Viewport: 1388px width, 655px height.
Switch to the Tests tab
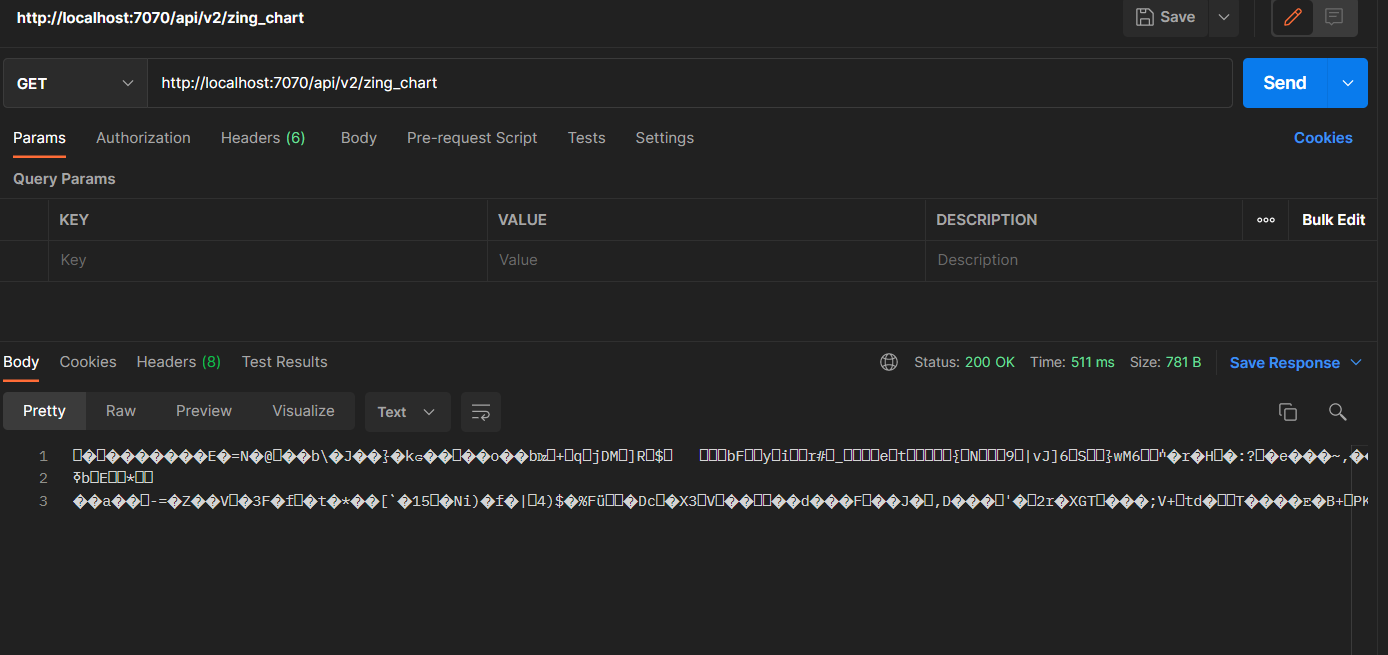pyautogui.click(x=586, y=138)
